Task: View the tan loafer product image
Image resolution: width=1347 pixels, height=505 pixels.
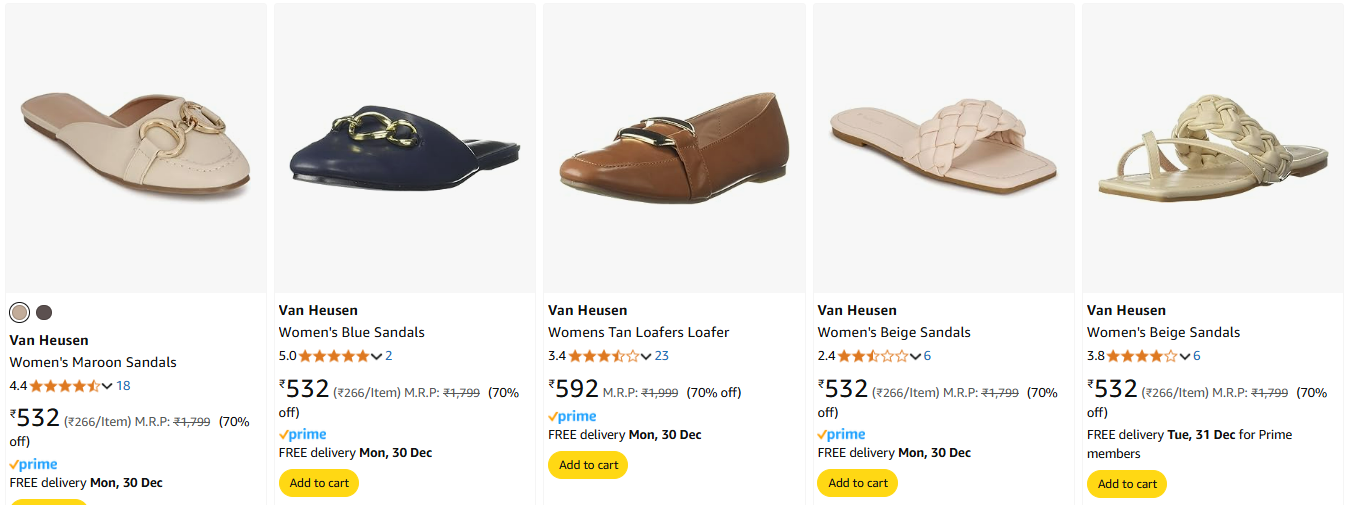Action: coord(674,148)
